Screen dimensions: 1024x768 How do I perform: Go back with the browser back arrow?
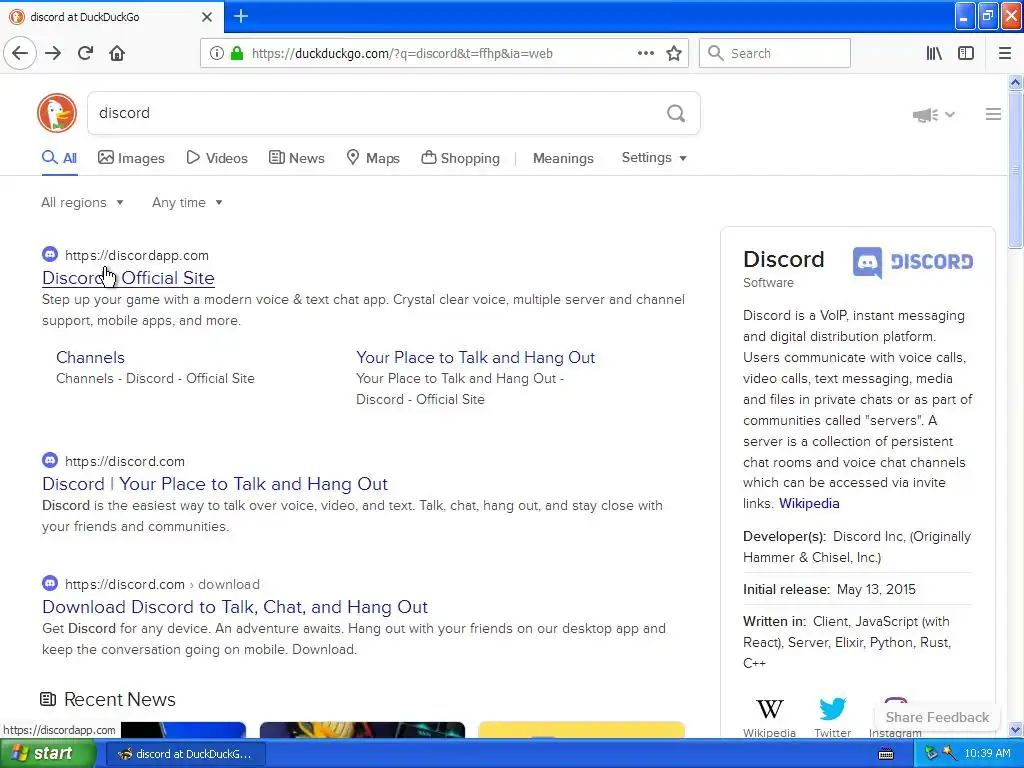point(20,53)
